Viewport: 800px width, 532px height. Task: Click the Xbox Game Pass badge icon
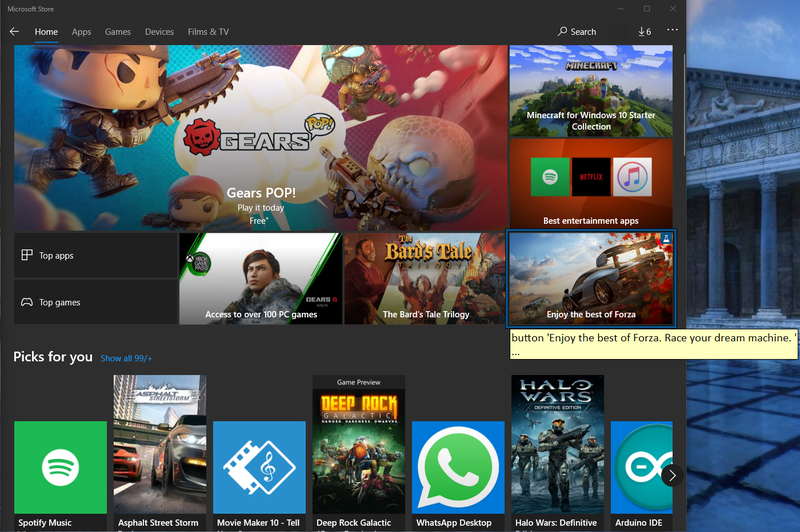pos(198,263)
